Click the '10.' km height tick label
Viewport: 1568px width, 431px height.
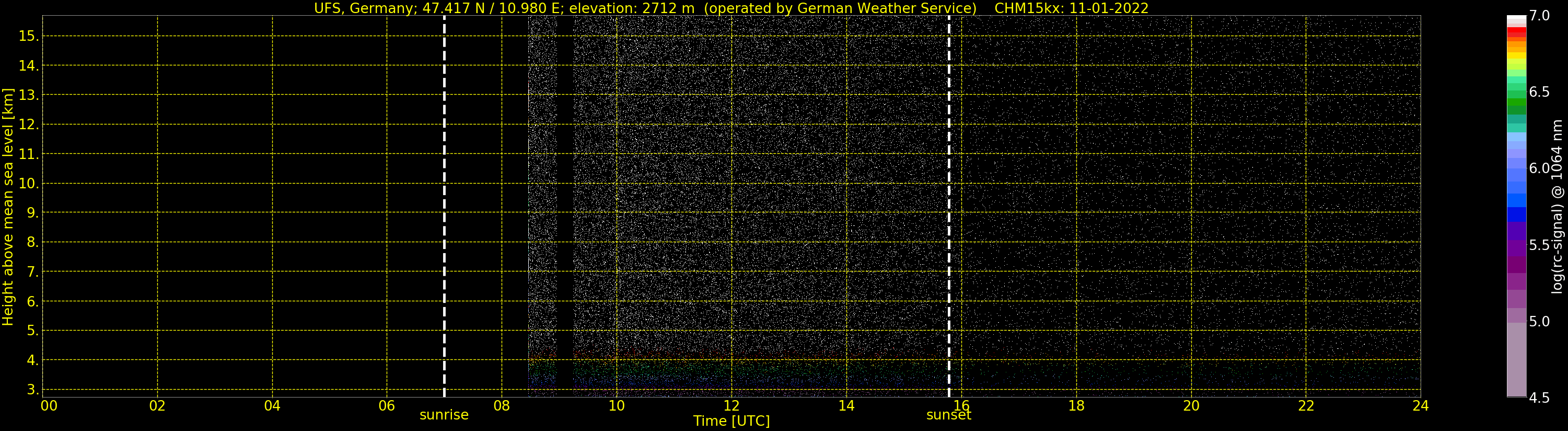(x=29, y=184)
